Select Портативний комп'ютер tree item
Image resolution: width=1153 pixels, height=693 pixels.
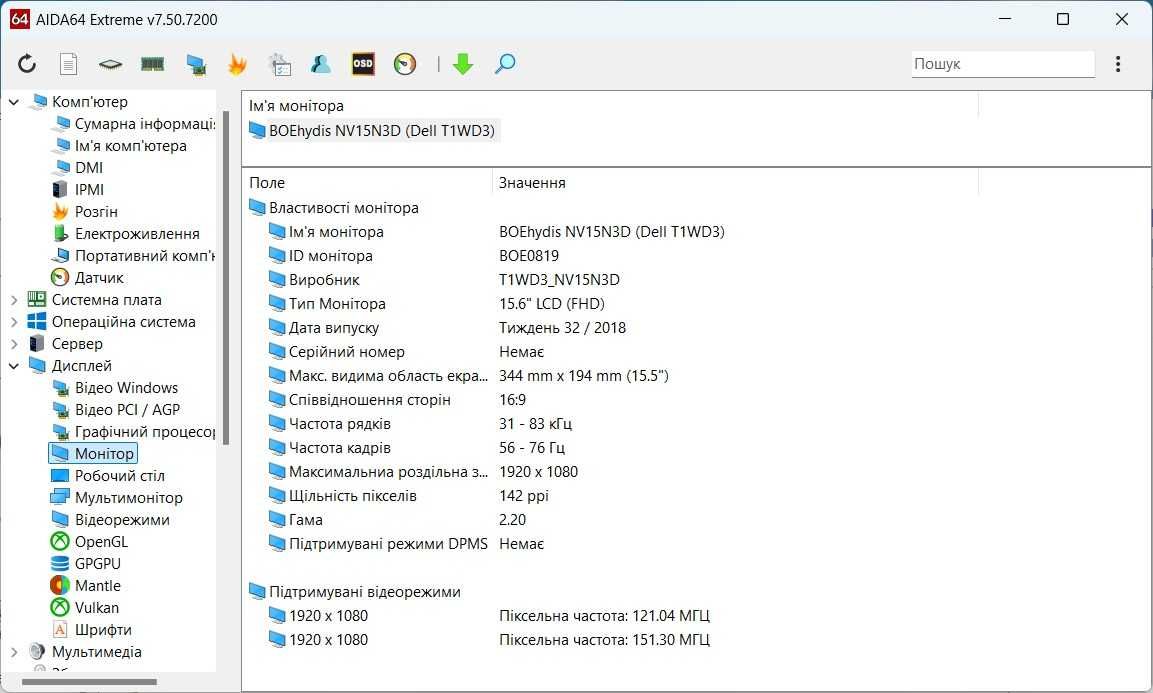click(x=133, y=256)
